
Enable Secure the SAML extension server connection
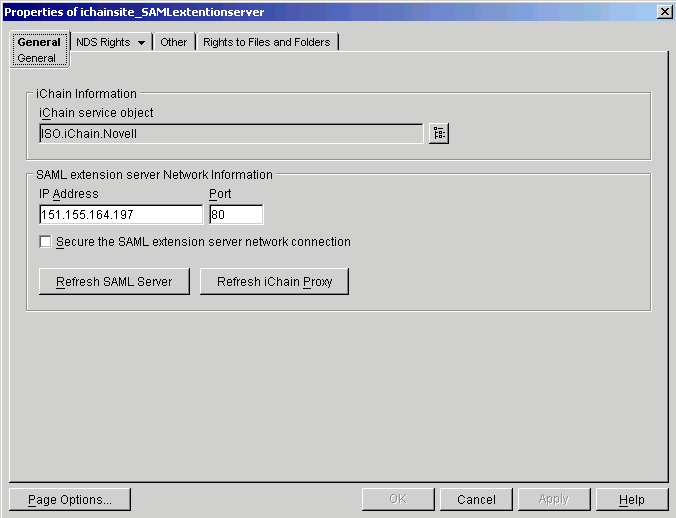(45, 242)
